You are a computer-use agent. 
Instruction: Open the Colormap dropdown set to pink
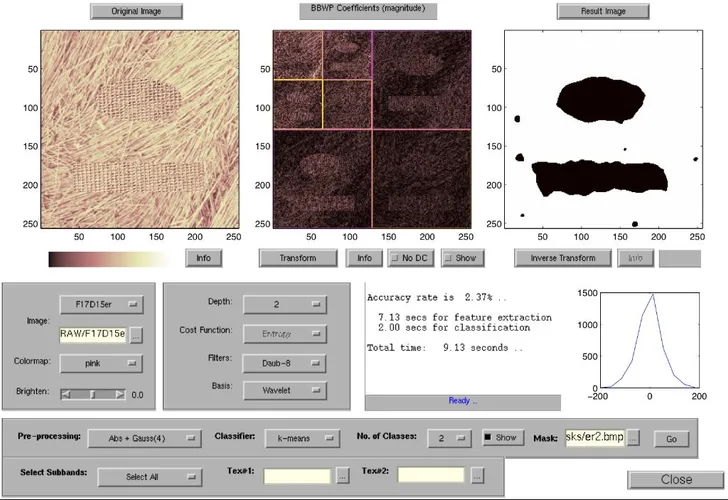coord(101,364)
